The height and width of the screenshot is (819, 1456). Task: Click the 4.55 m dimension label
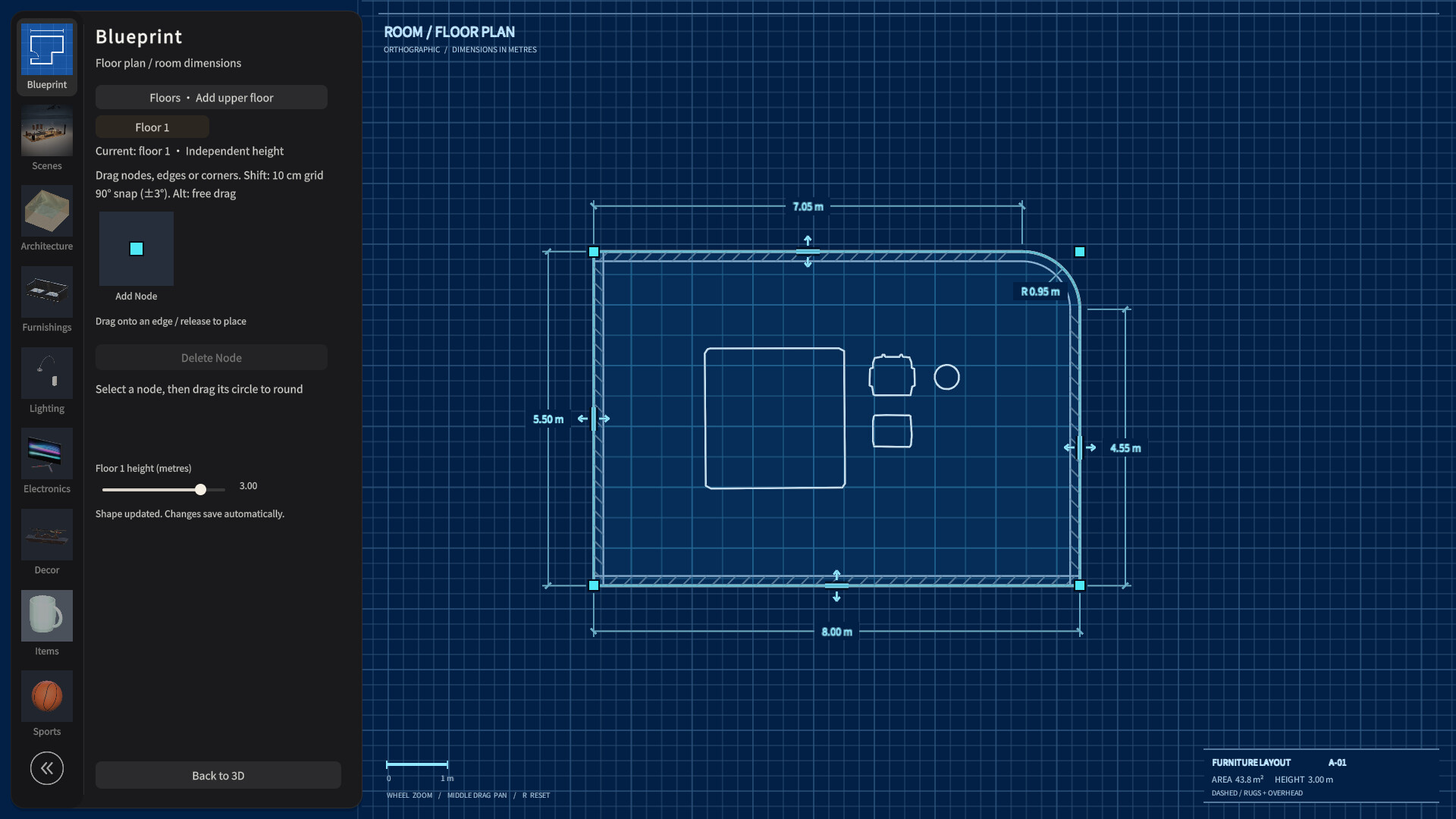[1125, 449]
